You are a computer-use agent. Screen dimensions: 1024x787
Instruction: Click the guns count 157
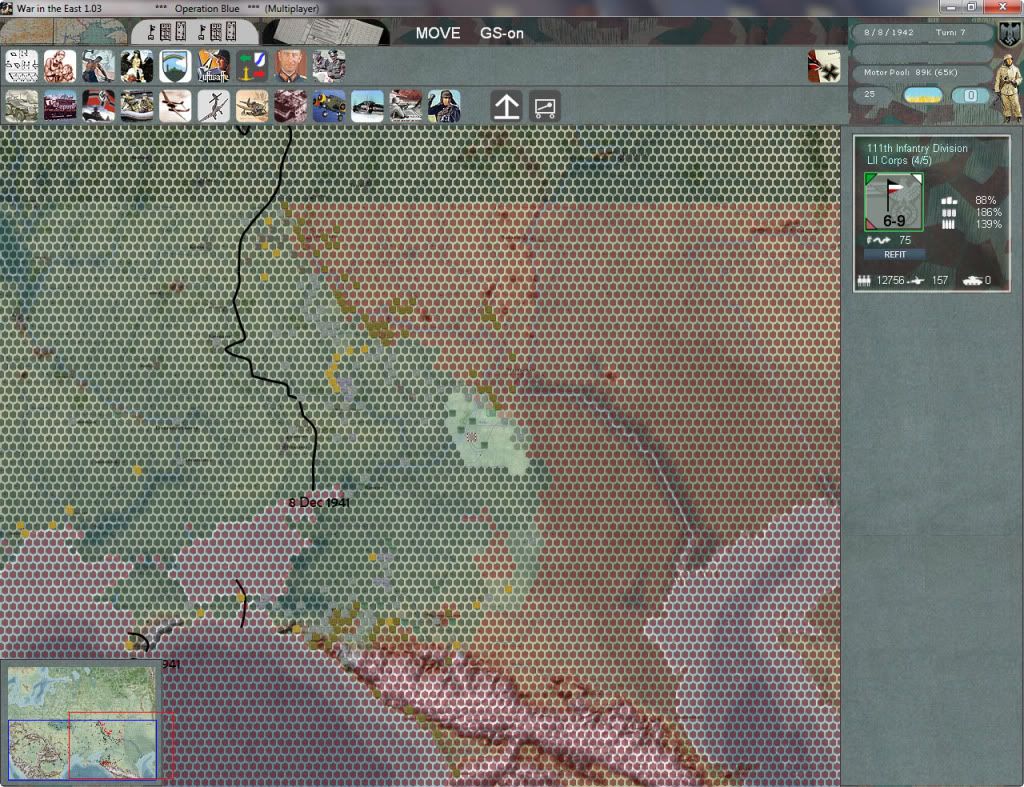940,280
